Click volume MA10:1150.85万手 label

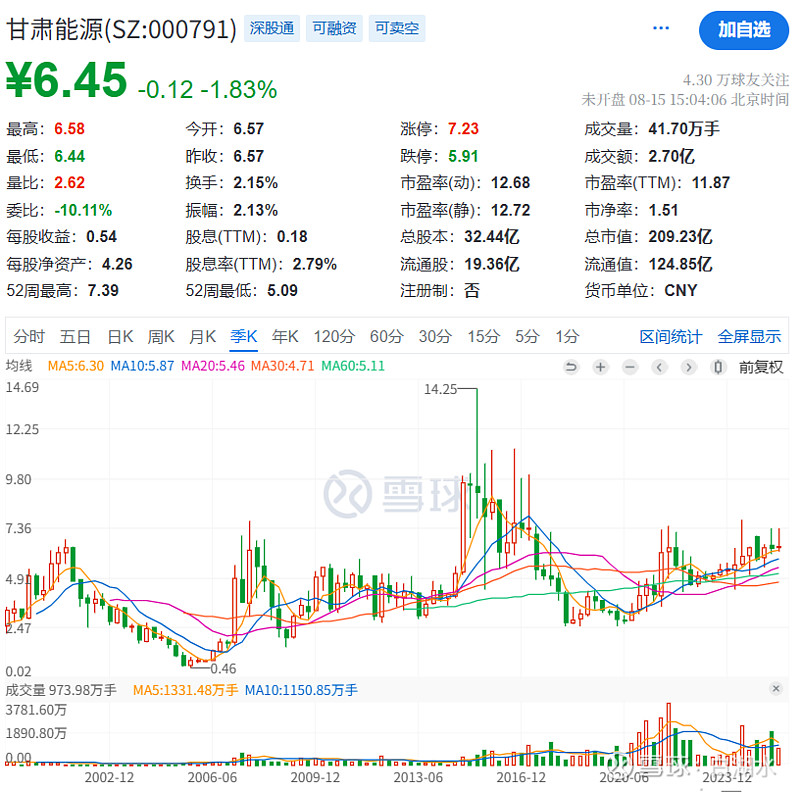point(301,690)
